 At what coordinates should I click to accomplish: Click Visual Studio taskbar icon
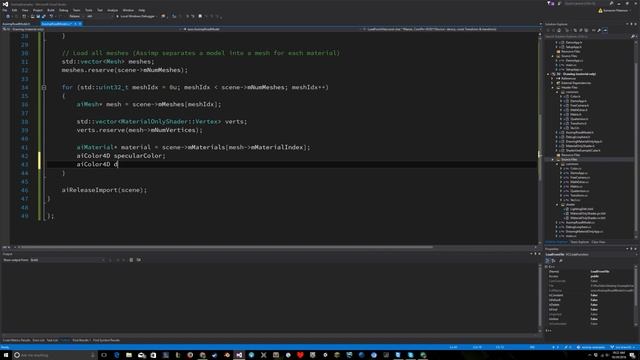pos(239,355)
